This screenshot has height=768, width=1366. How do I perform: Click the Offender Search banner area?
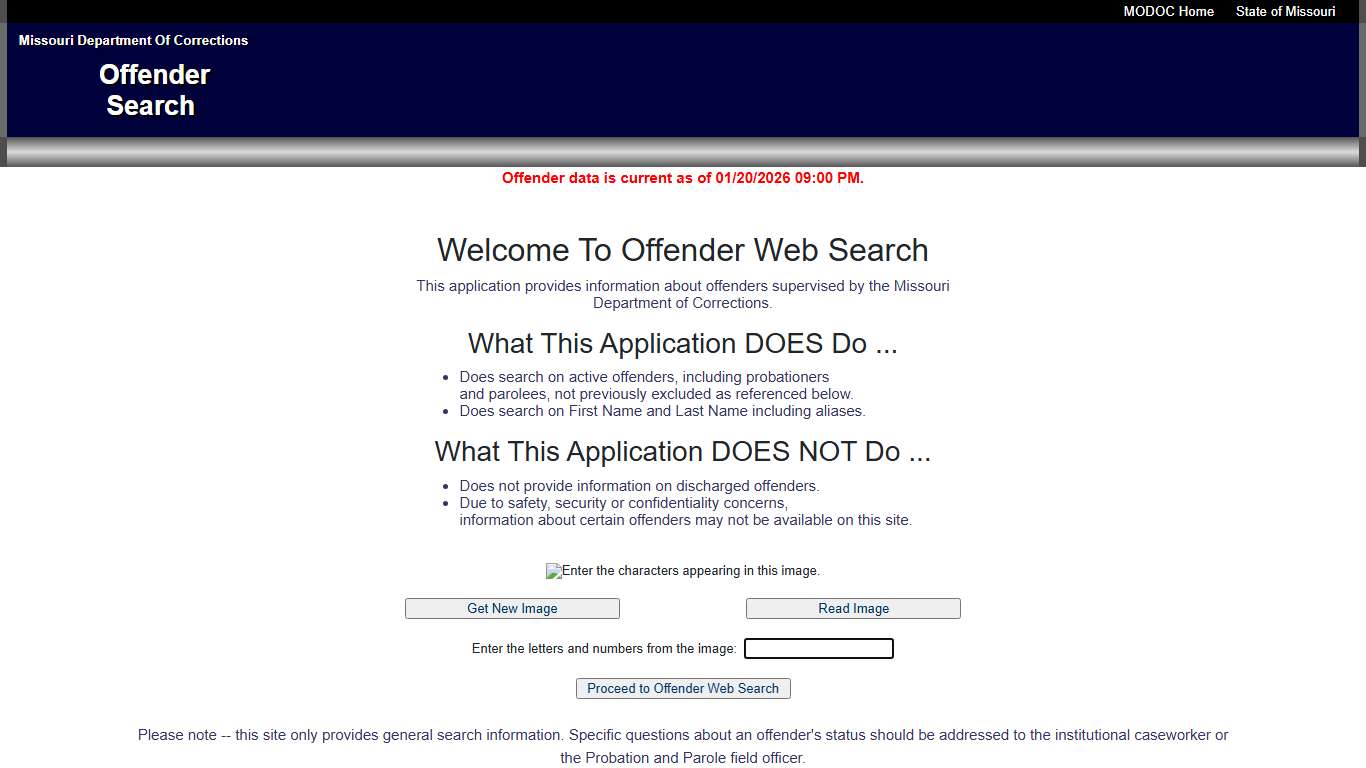153,90
